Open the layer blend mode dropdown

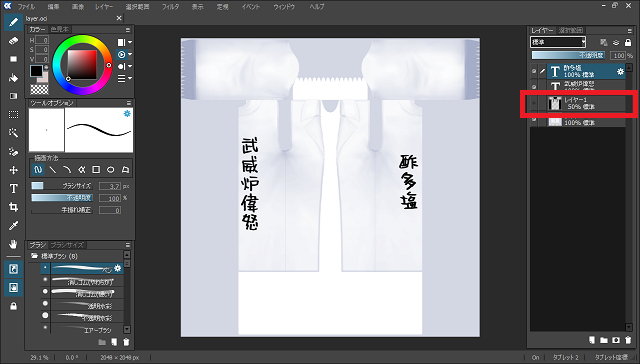(x=558, y=42)
